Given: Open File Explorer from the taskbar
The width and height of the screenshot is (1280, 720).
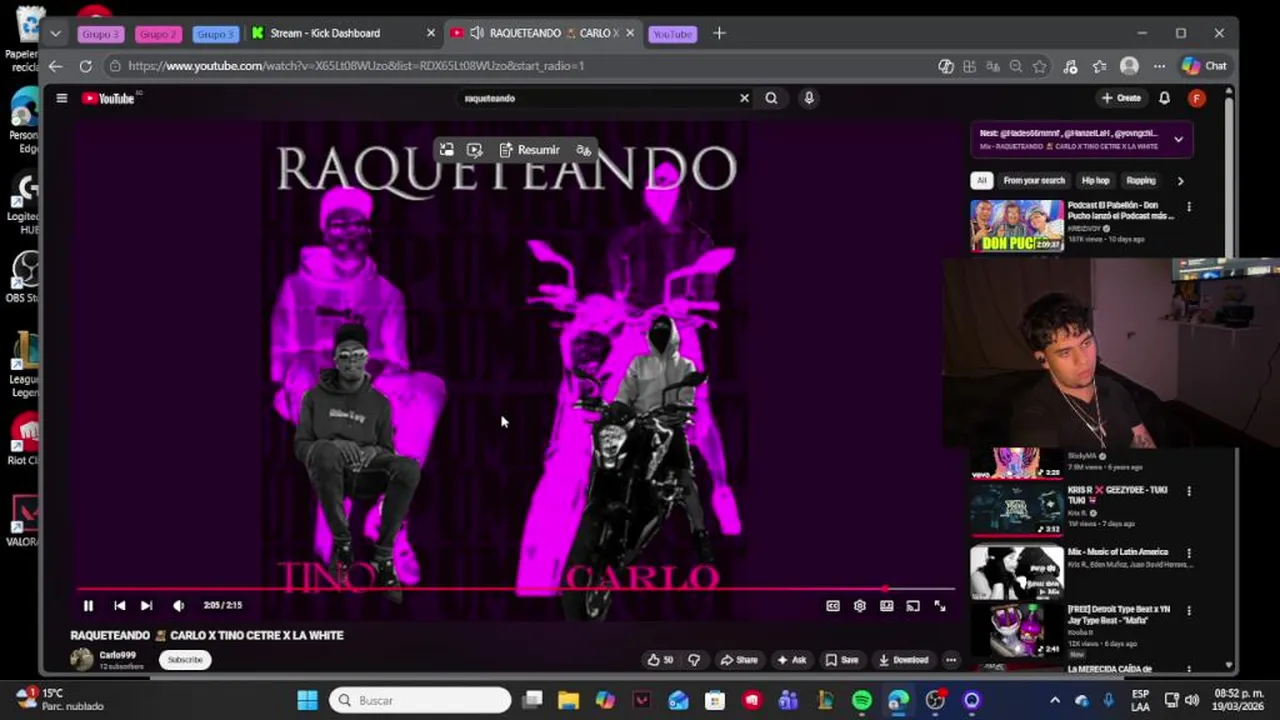Looking at the screenshot, I should [568, 700].
